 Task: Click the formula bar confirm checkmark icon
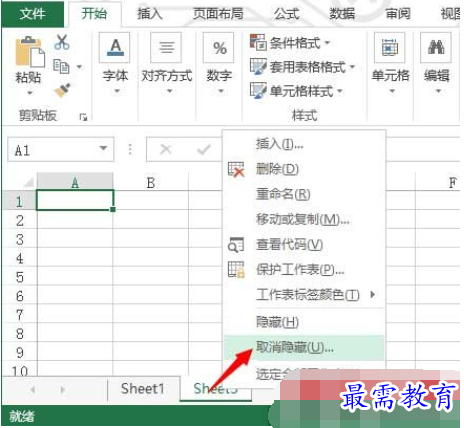pyautogui.click(x=204, y=149)
